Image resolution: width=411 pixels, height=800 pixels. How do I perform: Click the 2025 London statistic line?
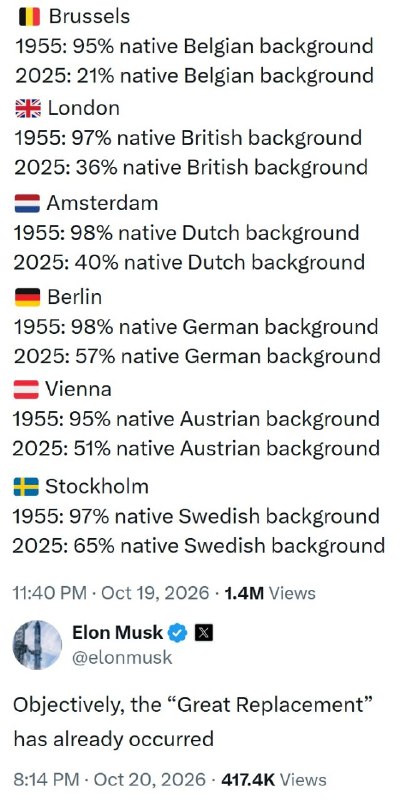190,167
